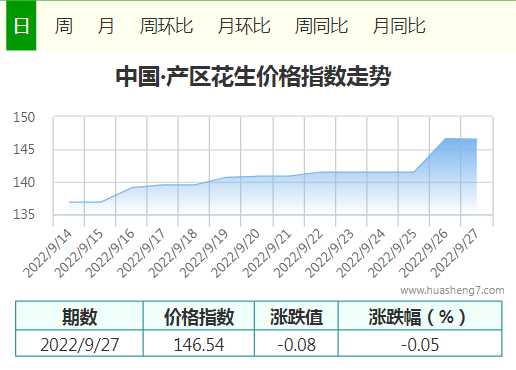
Task: Click the 涨跌值 column header
Action: [x=296, y=316]
